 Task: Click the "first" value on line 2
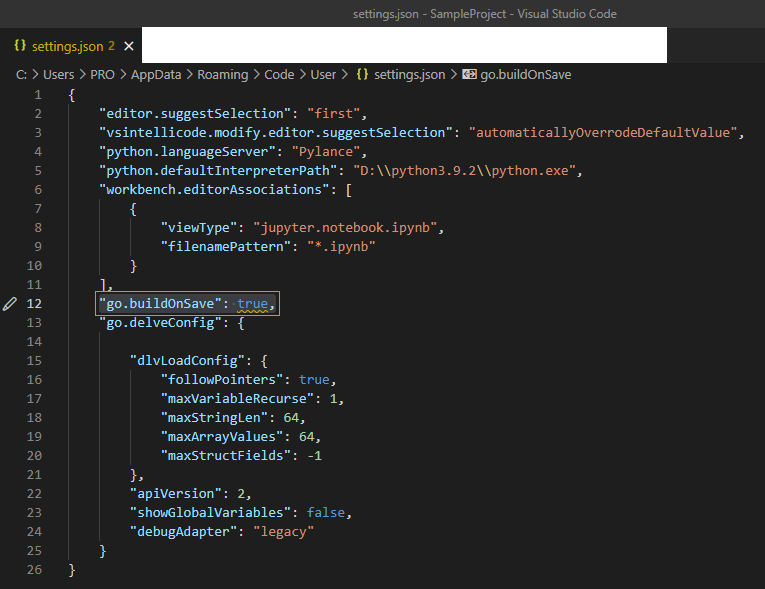pos(333,113)
